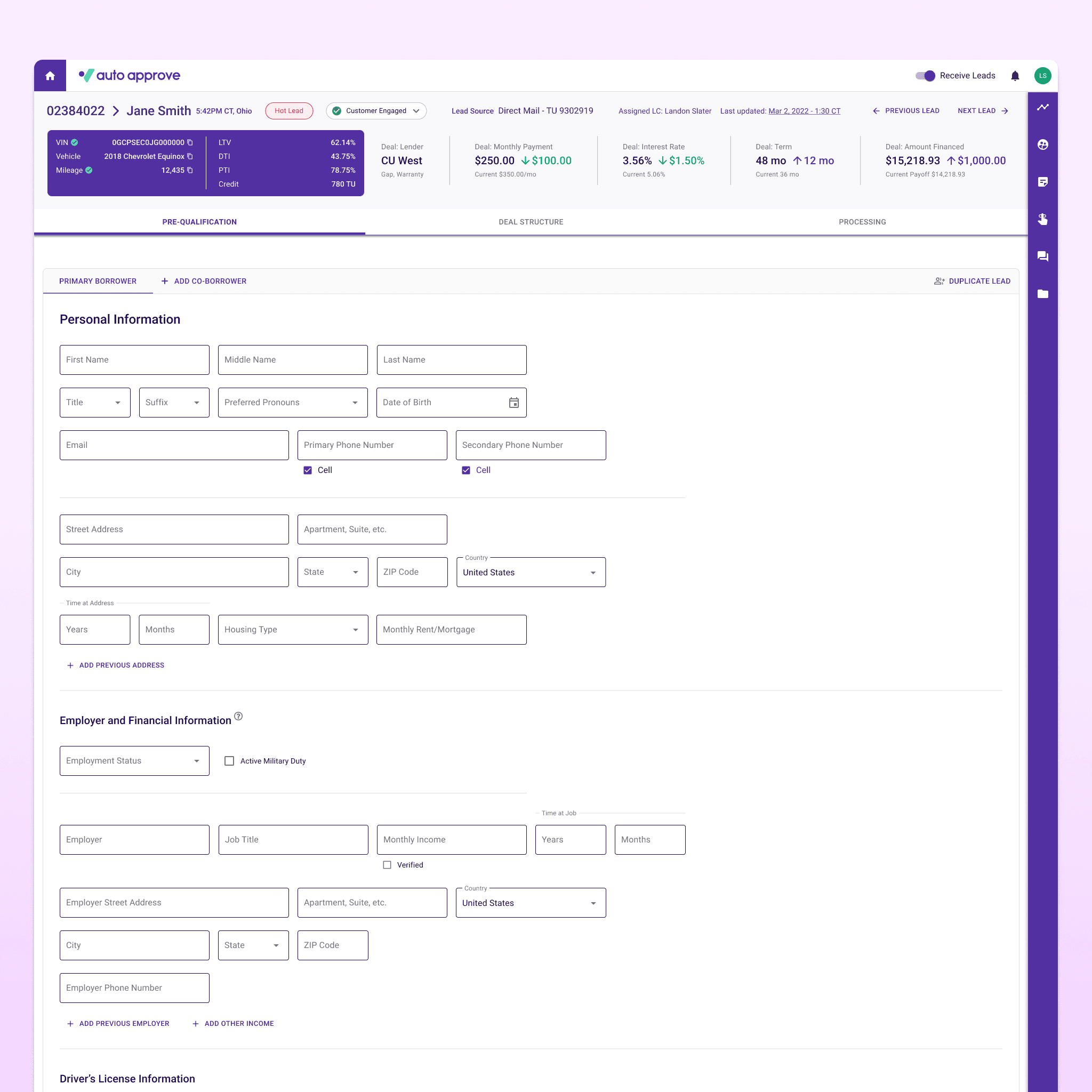1092x1092 pixels.
Task: Open the folder documents sidebar icon
Action: [x=1042, y=294]
